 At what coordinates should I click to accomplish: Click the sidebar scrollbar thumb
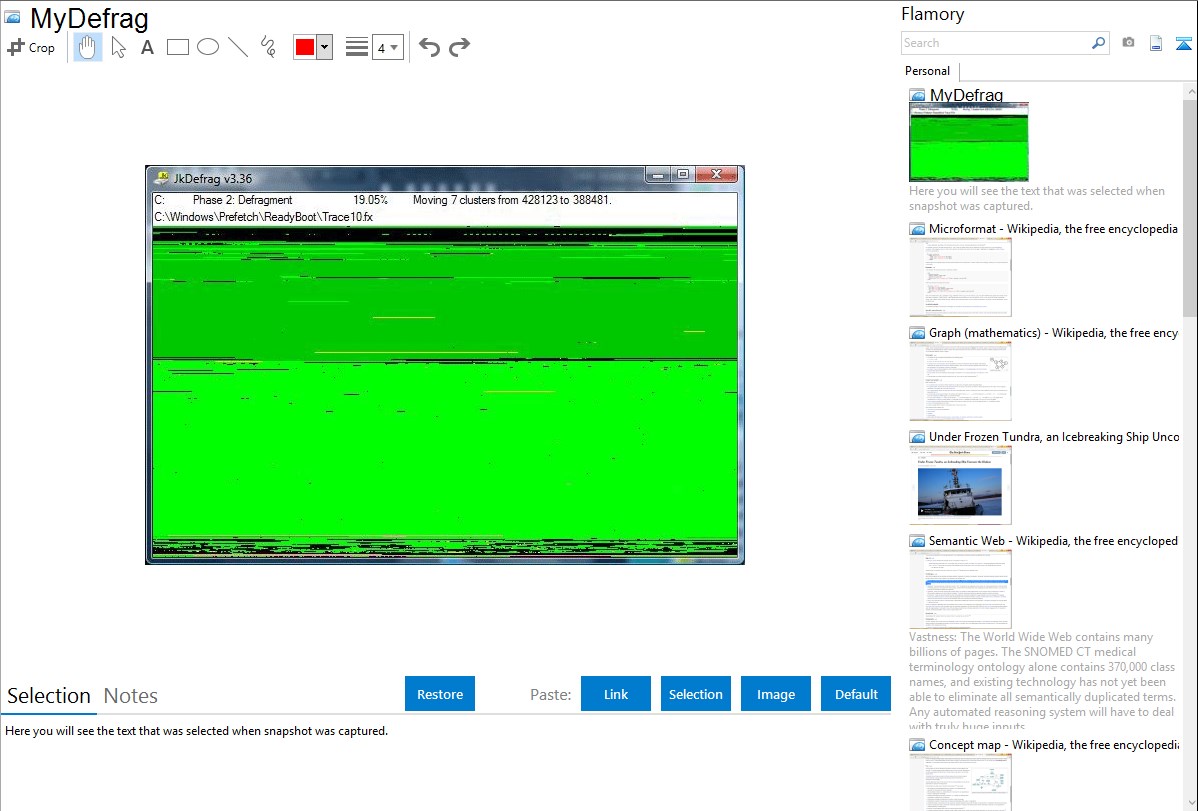click(x=1190, y=206)
